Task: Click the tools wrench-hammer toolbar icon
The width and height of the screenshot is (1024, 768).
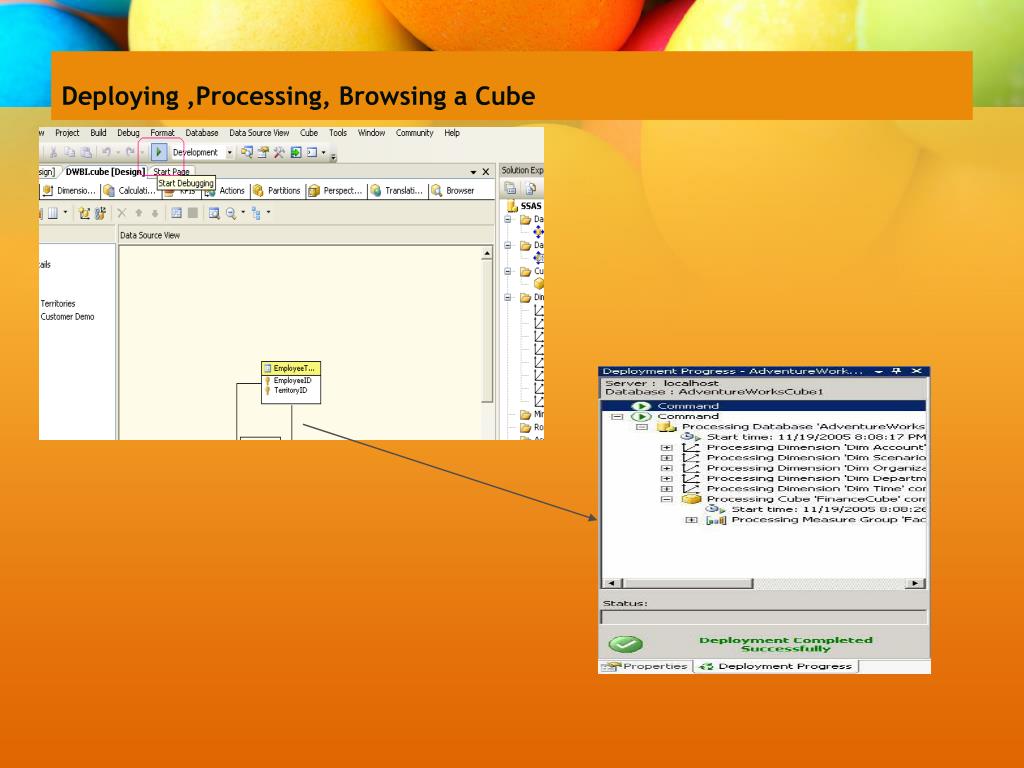Action: point(280,152)
